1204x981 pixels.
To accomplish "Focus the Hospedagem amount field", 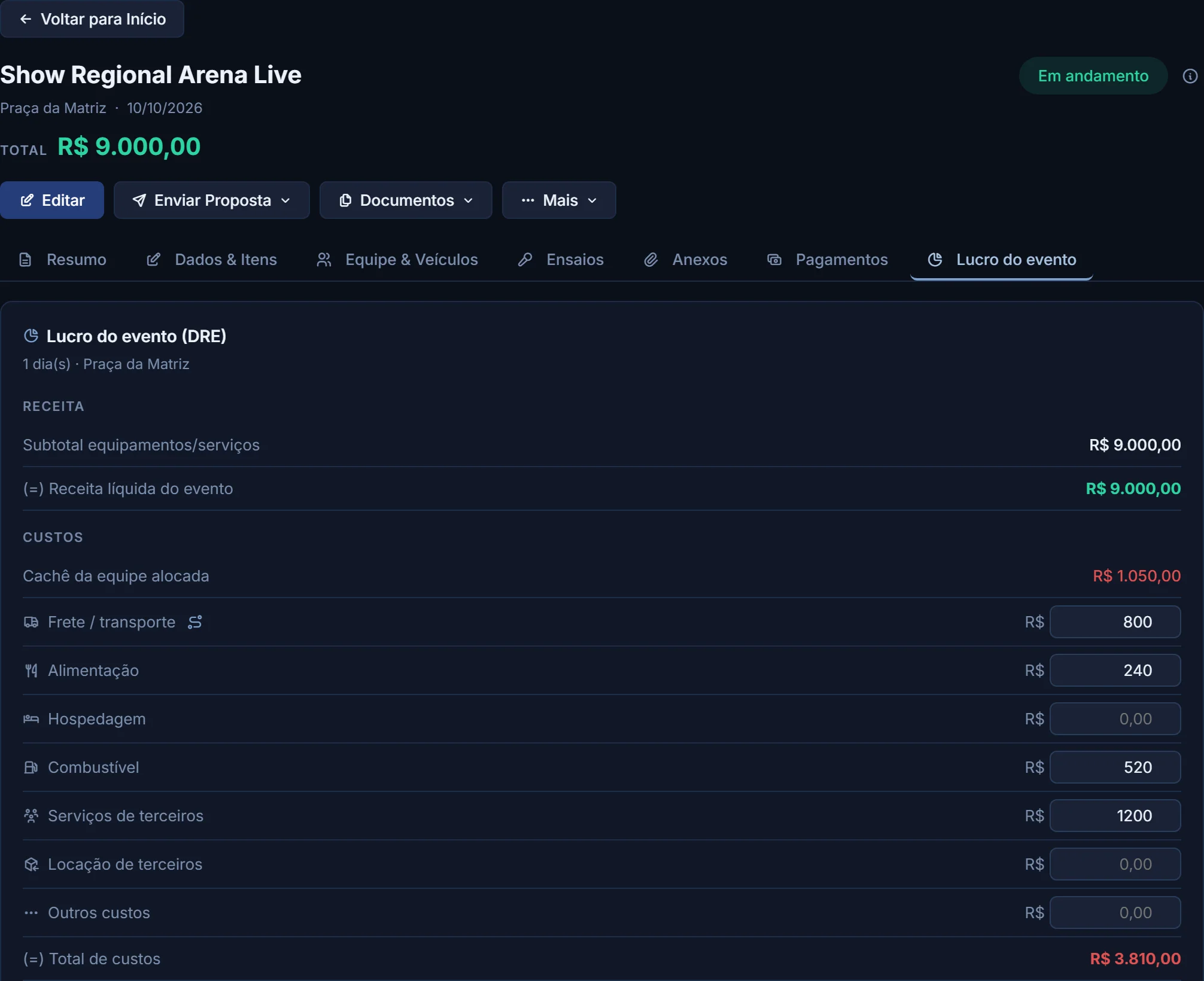I will (1115, 719).
